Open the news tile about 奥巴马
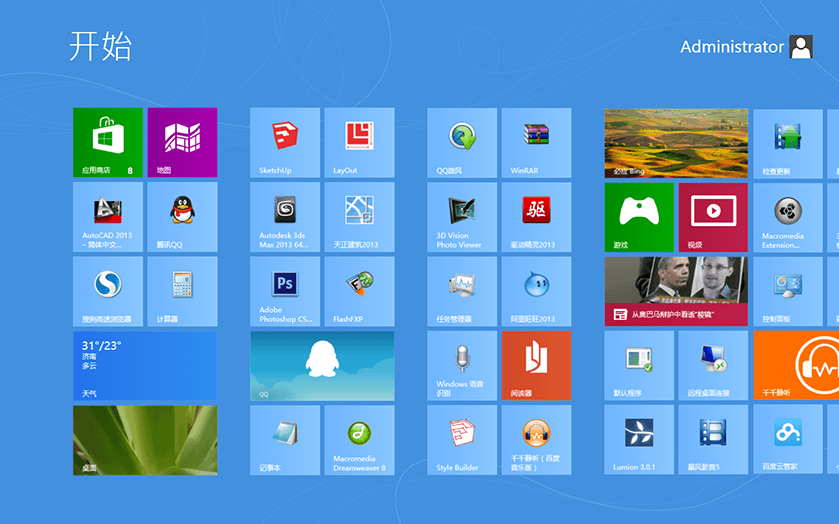 pos(676,291)
